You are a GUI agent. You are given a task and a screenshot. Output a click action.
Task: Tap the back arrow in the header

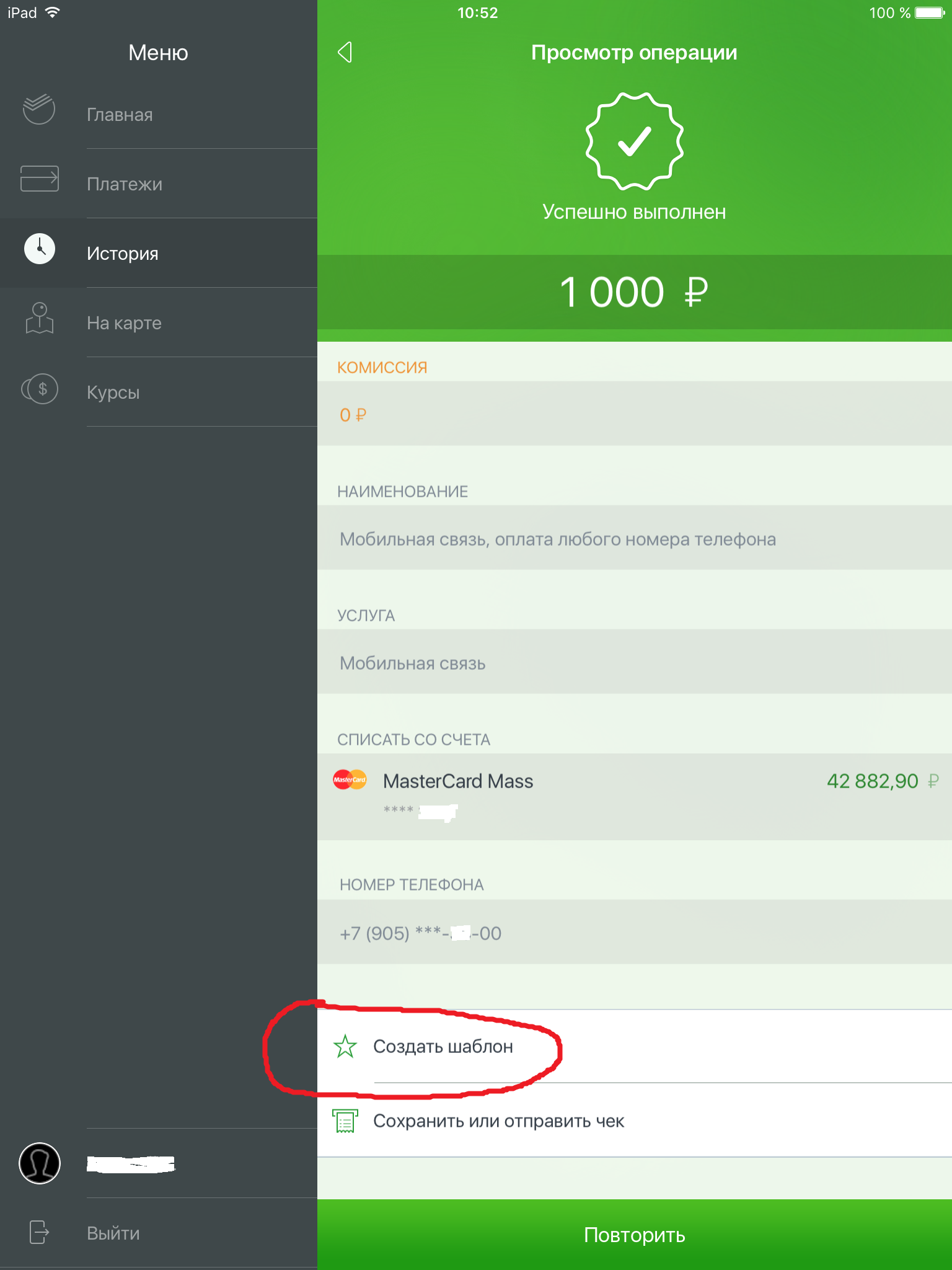(x=345, y=52)
